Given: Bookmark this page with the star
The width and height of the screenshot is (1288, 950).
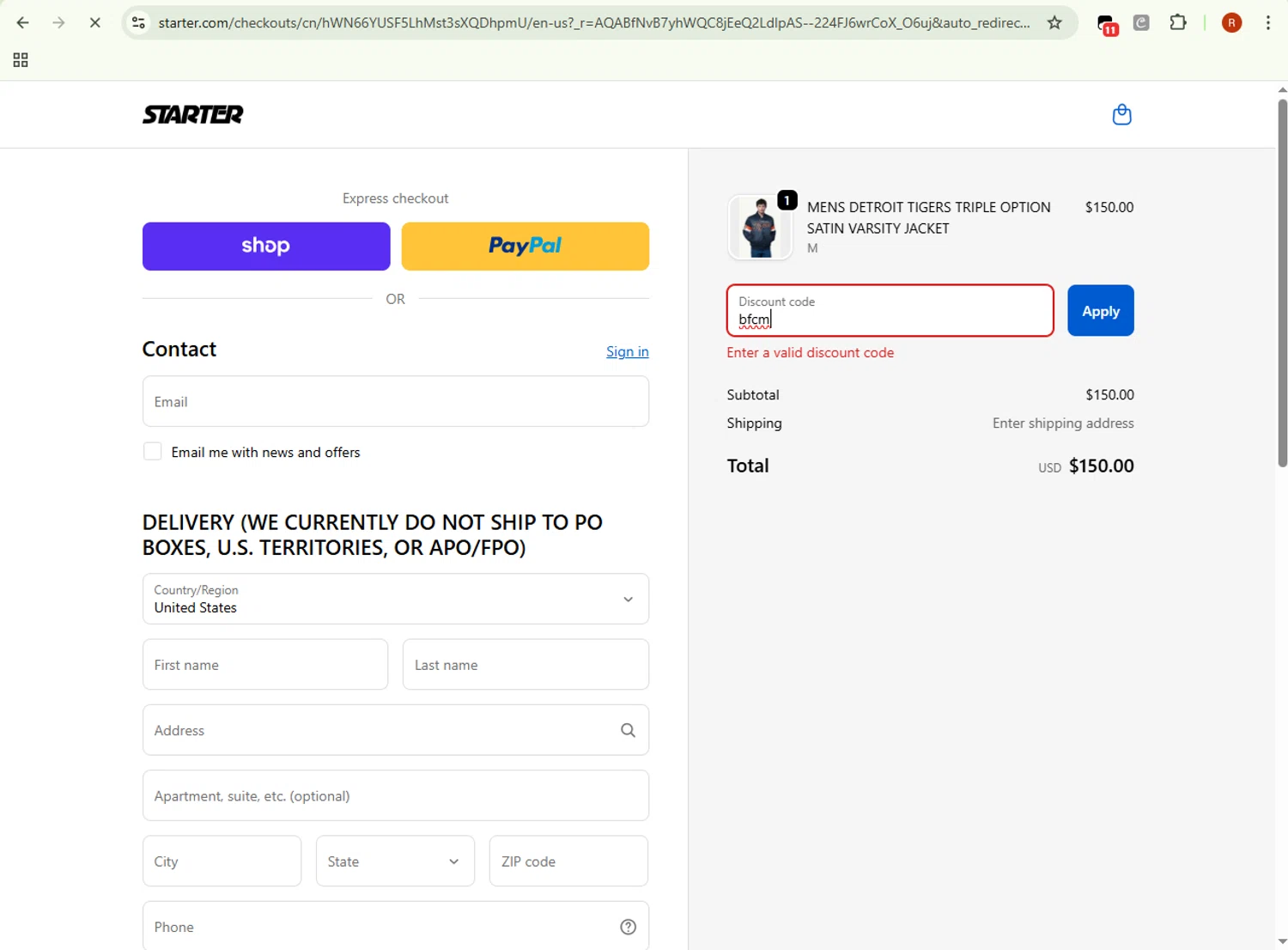Looking at the screenshot, I should click(x=1054, y=23).
